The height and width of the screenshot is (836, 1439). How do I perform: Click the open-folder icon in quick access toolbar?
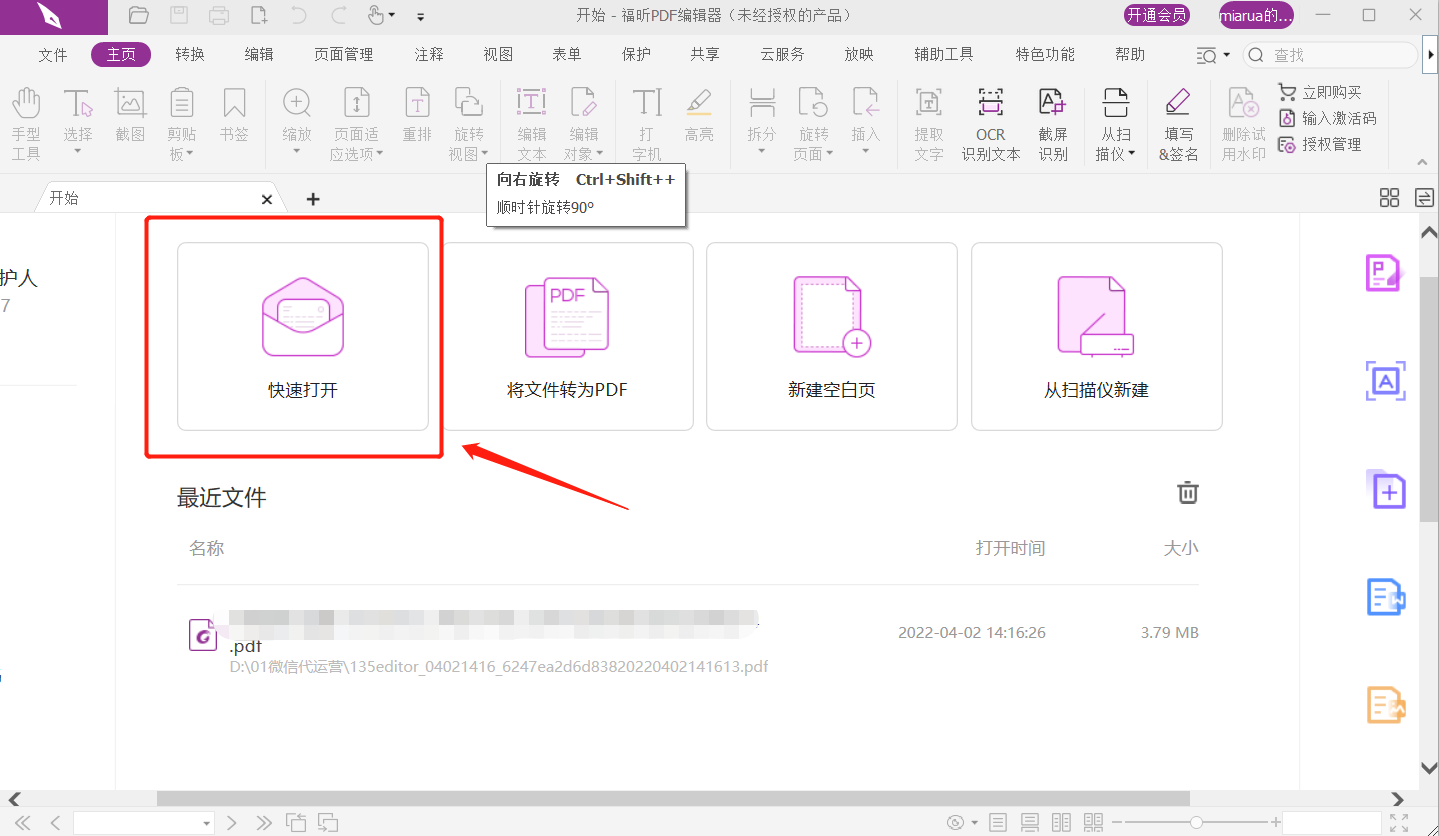[139, 15]
